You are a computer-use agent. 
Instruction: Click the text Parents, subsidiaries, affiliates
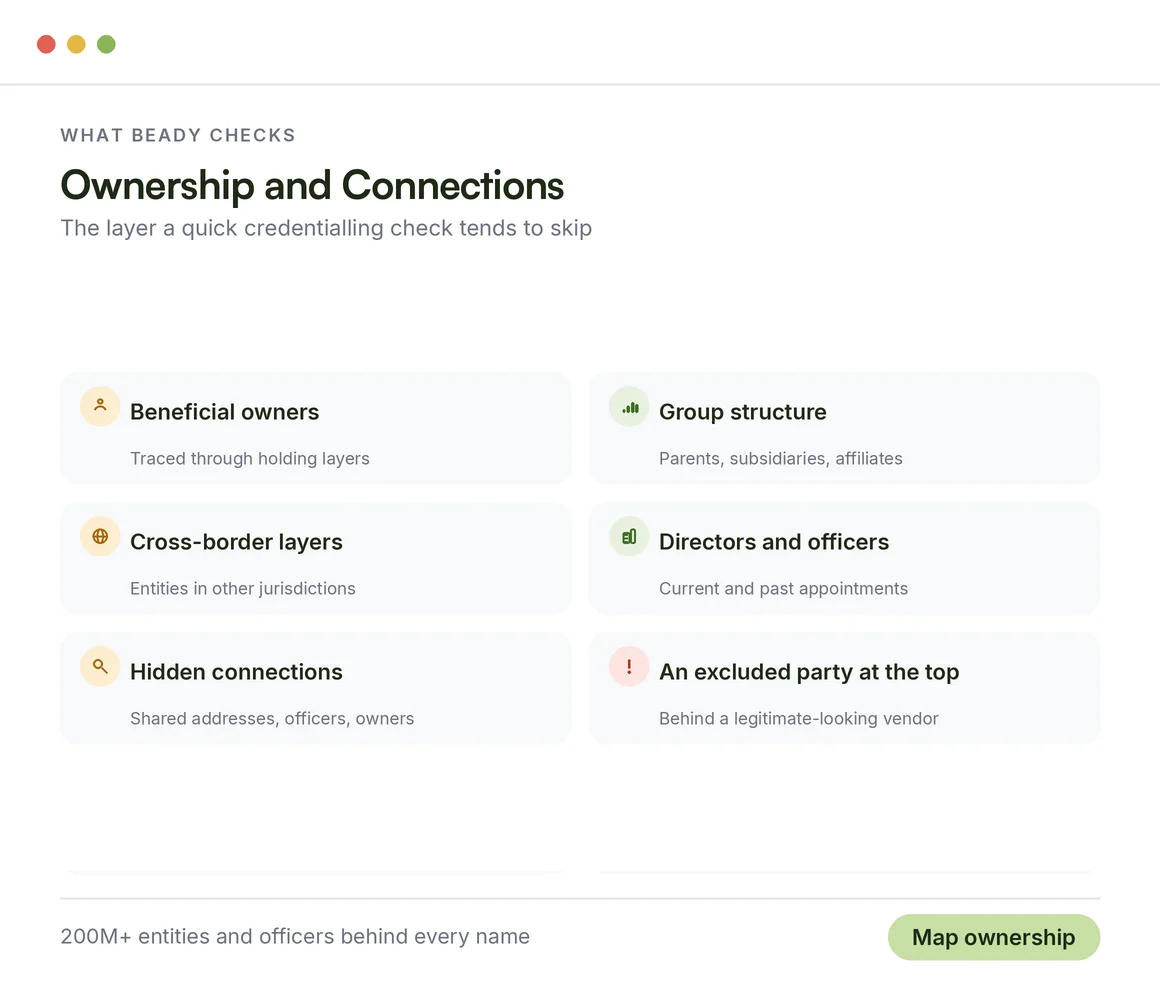(780, 459)
